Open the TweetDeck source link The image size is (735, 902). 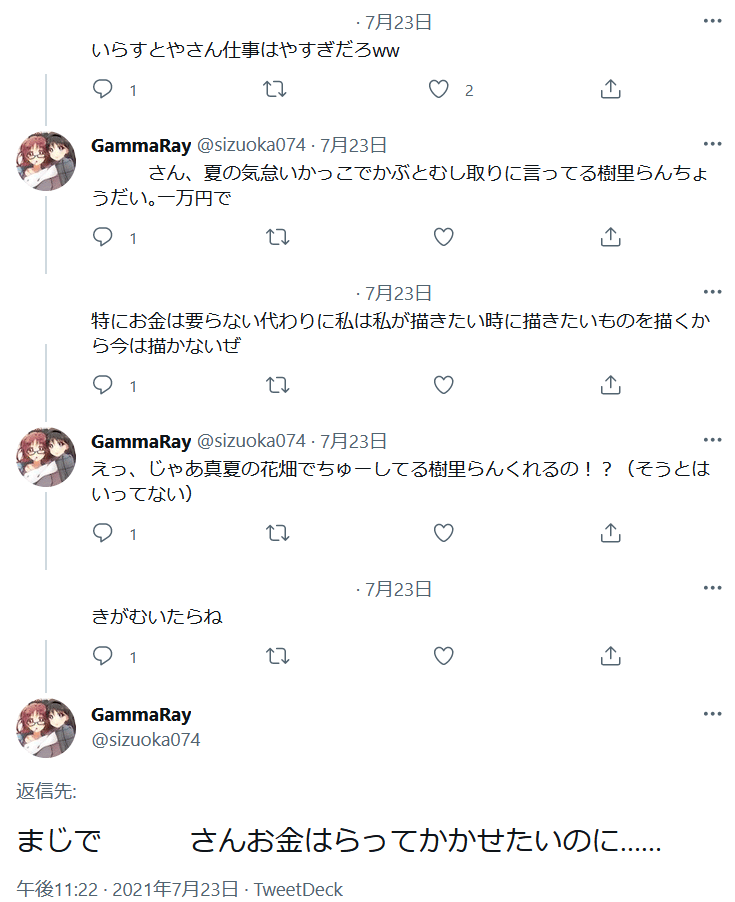click(298, 888)
